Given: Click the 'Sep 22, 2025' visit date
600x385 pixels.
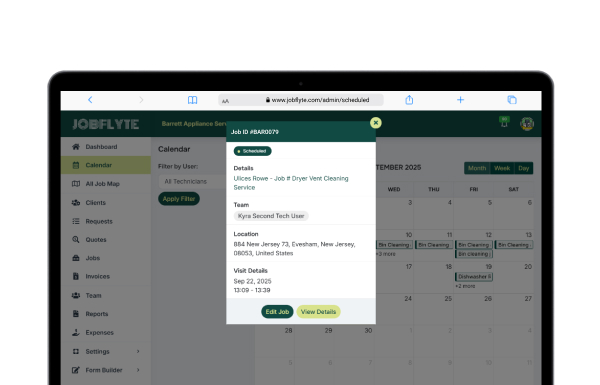Looking at the screenshot, I should point(252,281).
